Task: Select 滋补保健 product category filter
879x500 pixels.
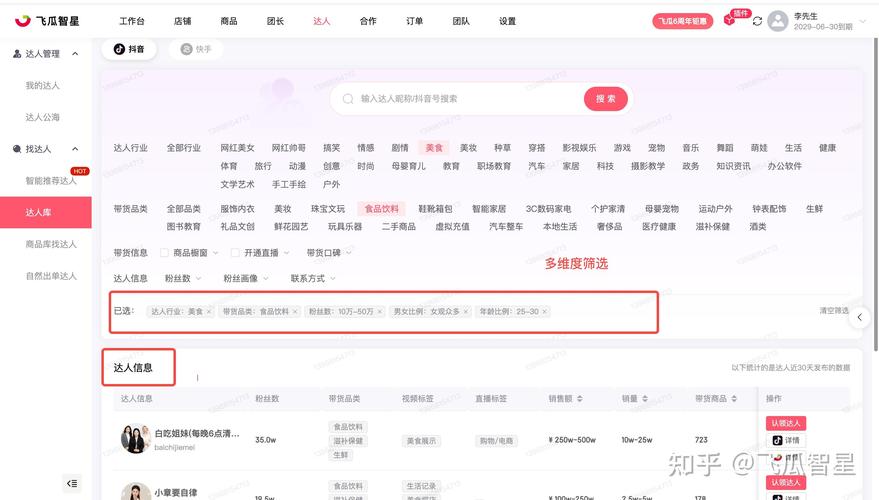Action: pos(713,226)
